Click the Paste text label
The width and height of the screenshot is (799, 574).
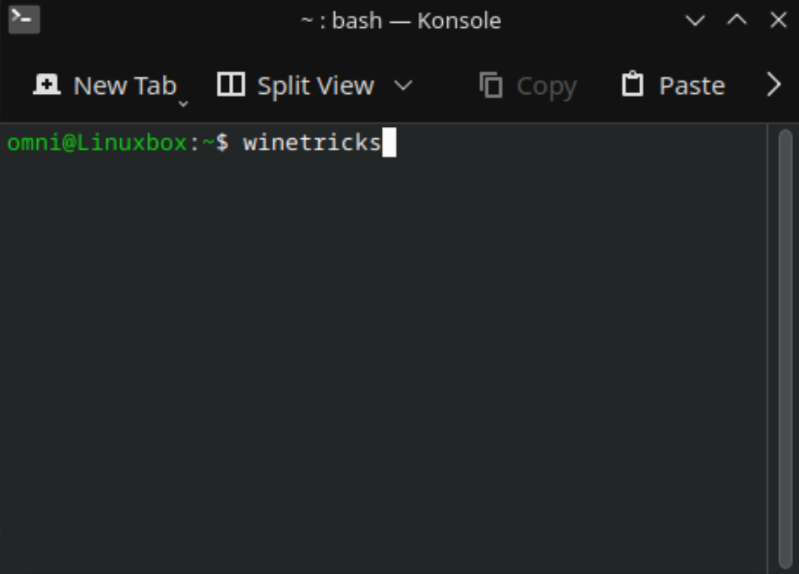[691, 86]
